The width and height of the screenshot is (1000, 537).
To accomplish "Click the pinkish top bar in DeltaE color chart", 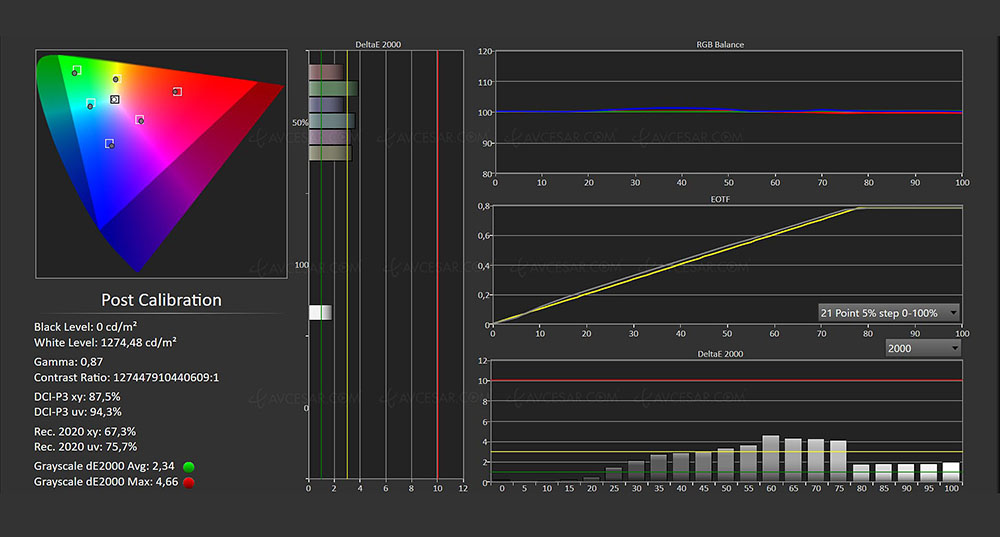I will click(326, 72).
